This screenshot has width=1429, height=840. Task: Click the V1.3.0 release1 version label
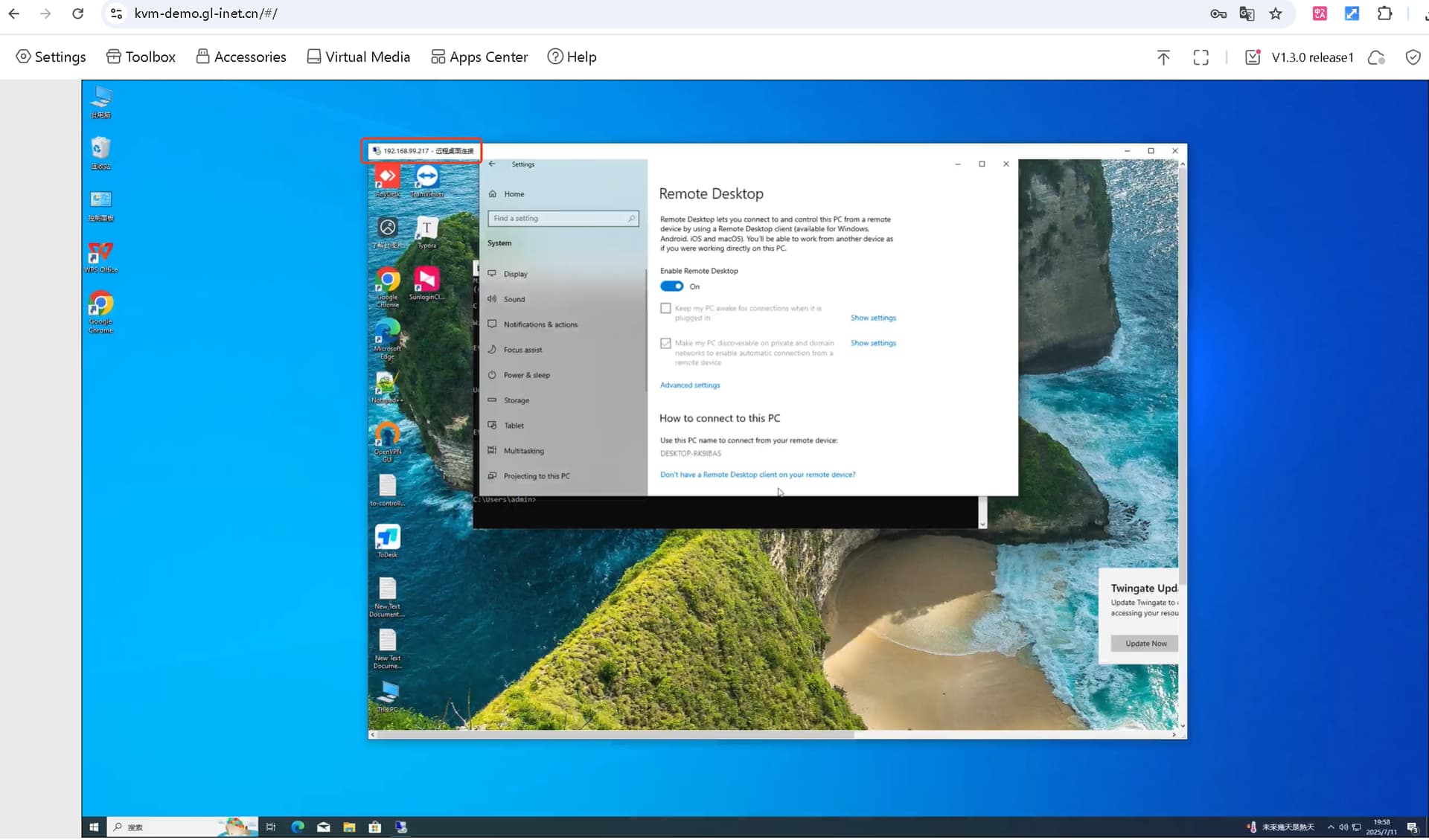(x=1312, y=57)
